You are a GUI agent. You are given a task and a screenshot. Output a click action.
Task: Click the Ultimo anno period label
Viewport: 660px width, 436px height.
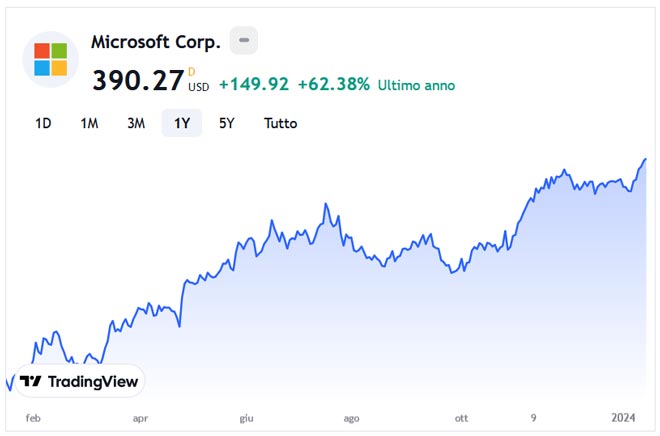[x=416, y=86]
